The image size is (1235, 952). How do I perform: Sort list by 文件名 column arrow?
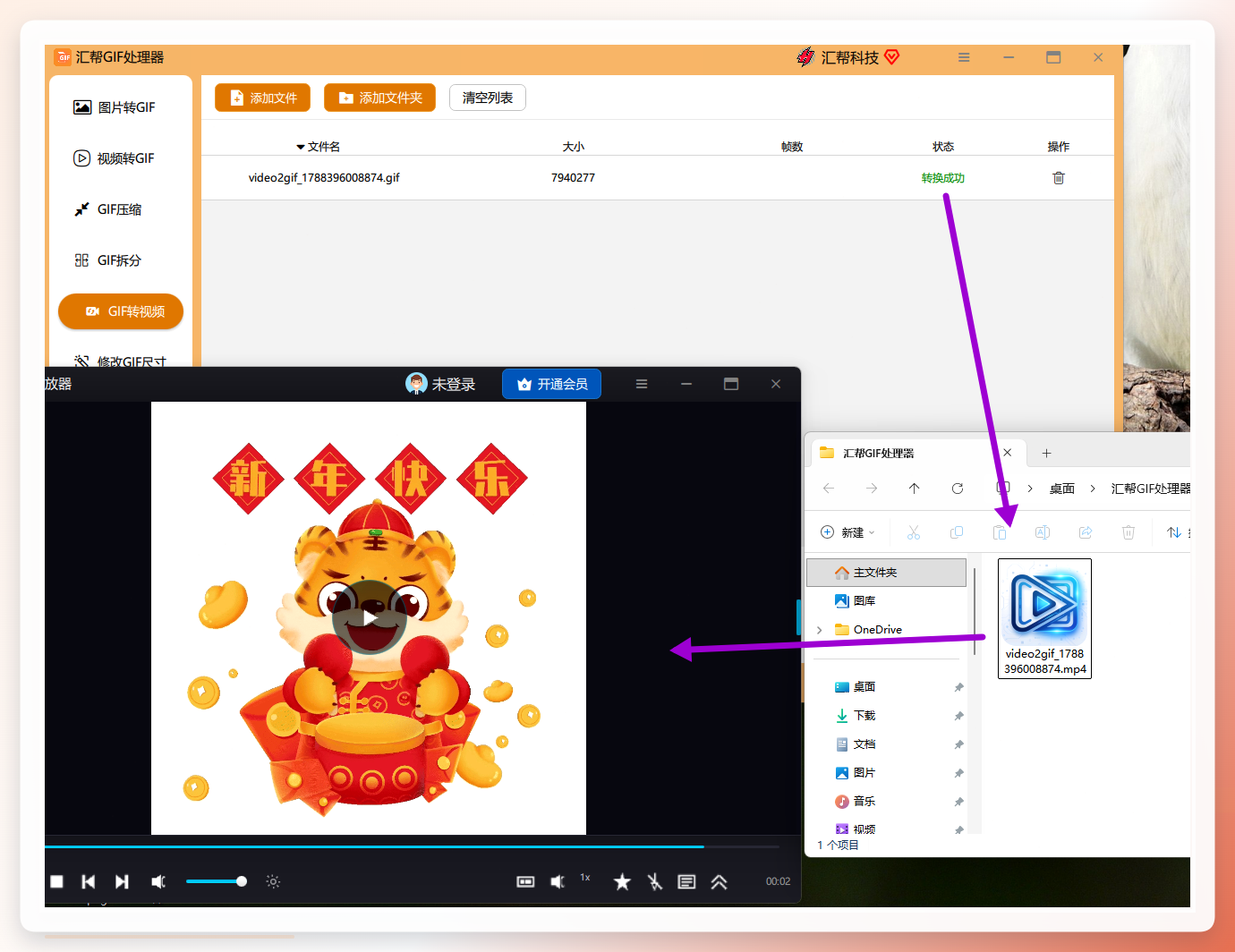coord(301,147)
